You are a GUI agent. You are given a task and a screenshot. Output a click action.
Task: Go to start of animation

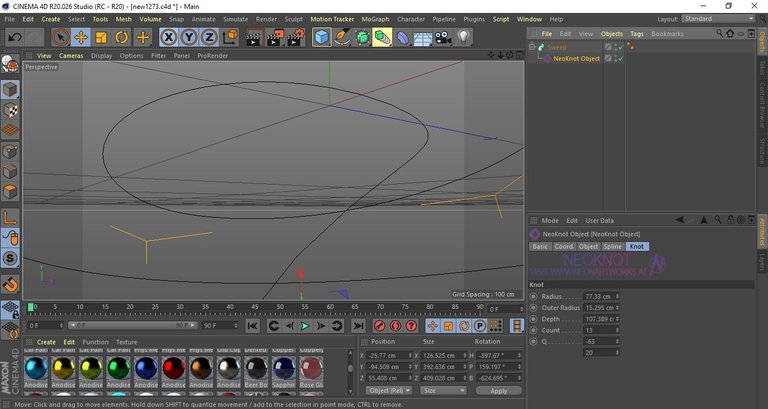click(x=252, y=326)
